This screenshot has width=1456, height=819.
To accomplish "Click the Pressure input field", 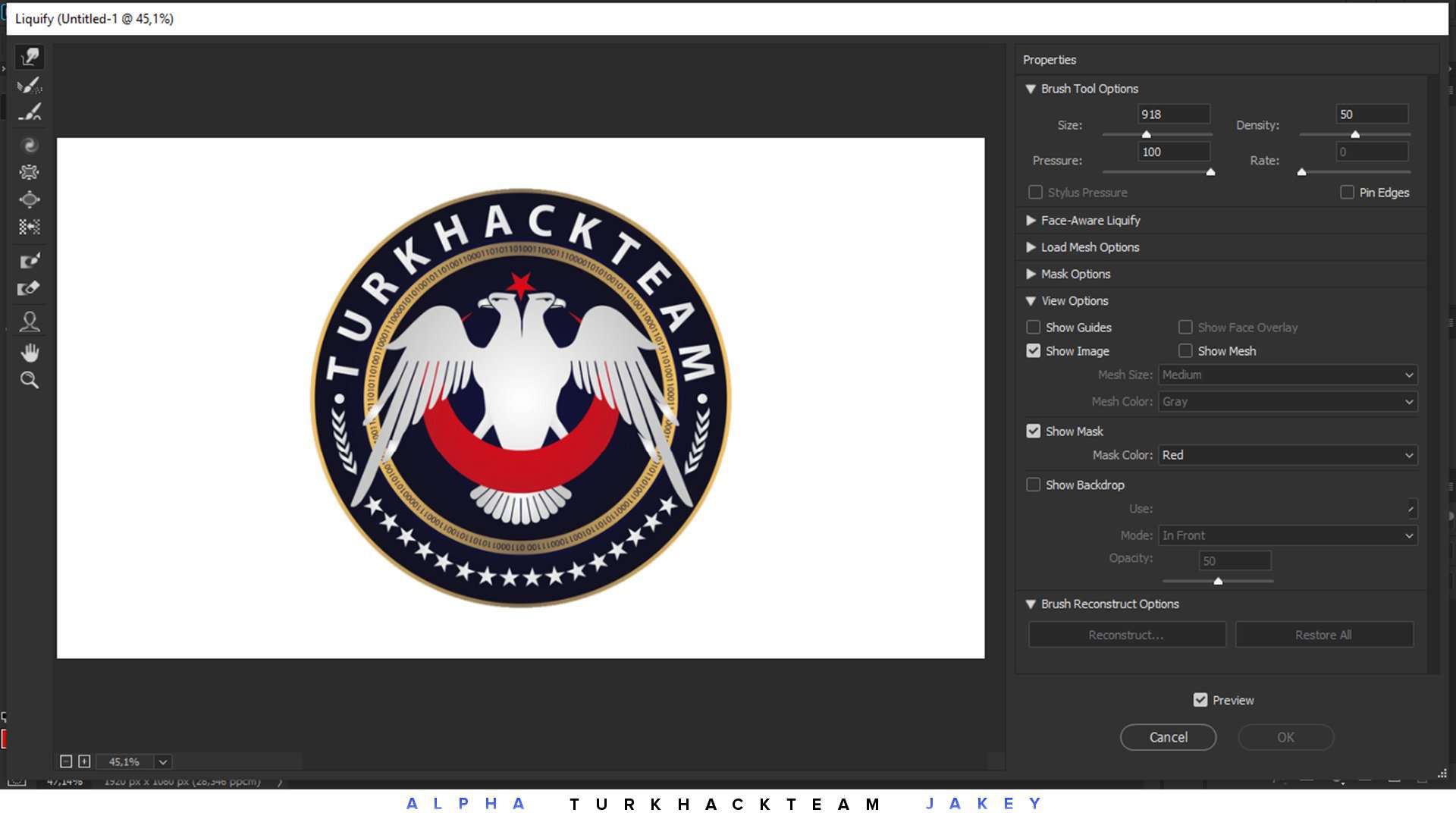I will (x=1173, y=152).
